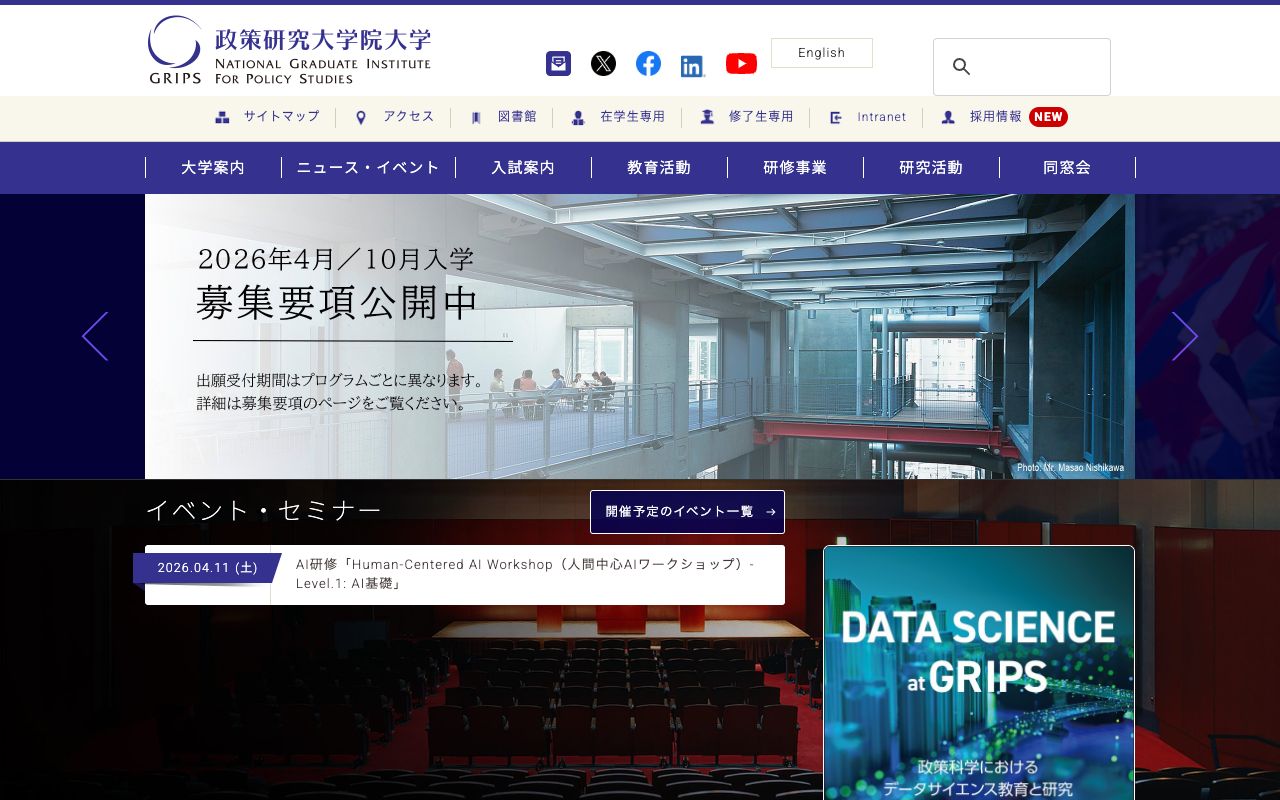Open the GRIPS mail magazine icon
1280x800 pixels.
point(558,63)
